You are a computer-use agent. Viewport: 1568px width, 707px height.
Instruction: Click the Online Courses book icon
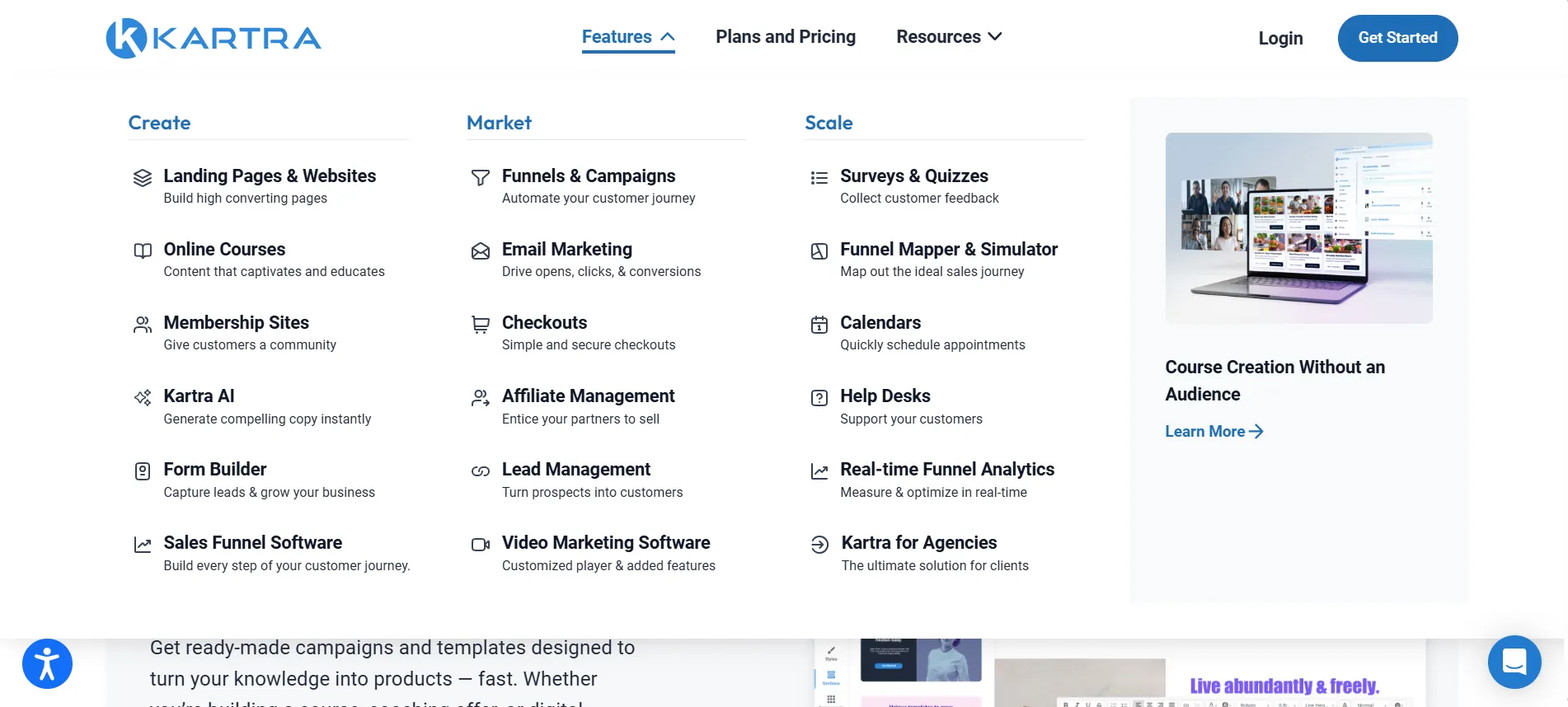click(x=143, y=250)
